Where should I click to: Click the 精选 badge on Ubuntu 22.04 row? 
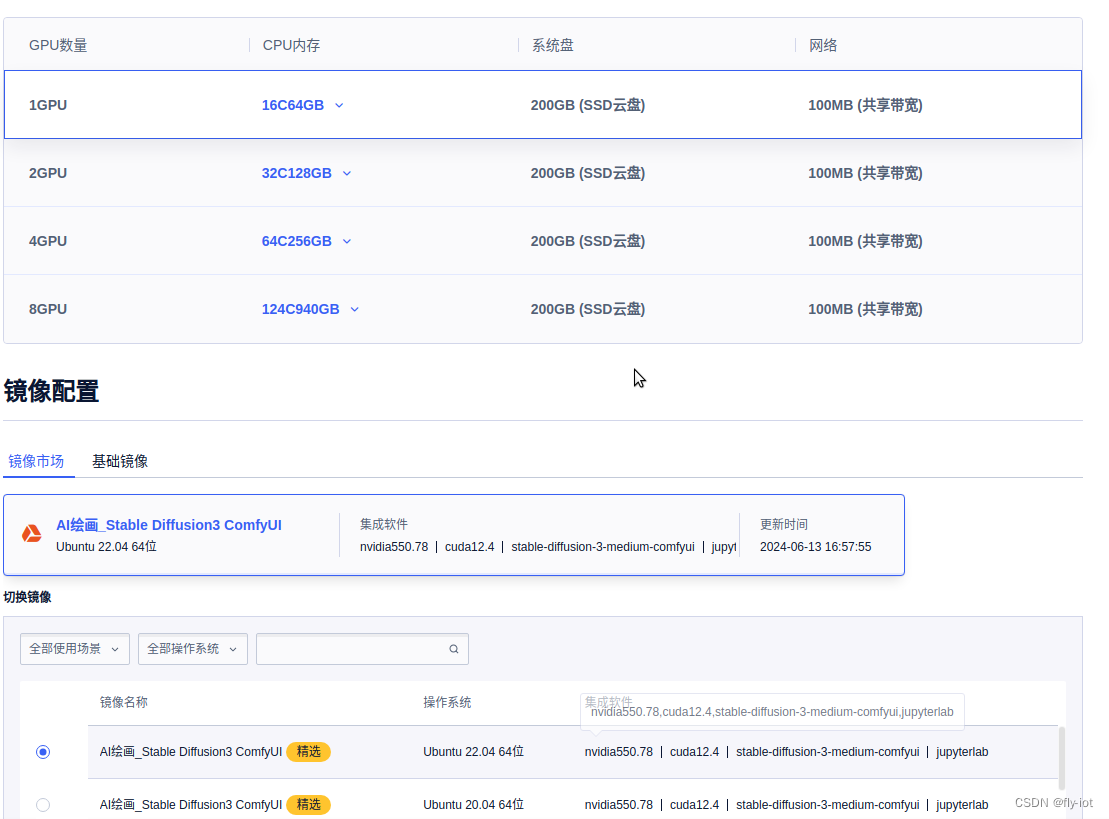[x=308, y=752]
